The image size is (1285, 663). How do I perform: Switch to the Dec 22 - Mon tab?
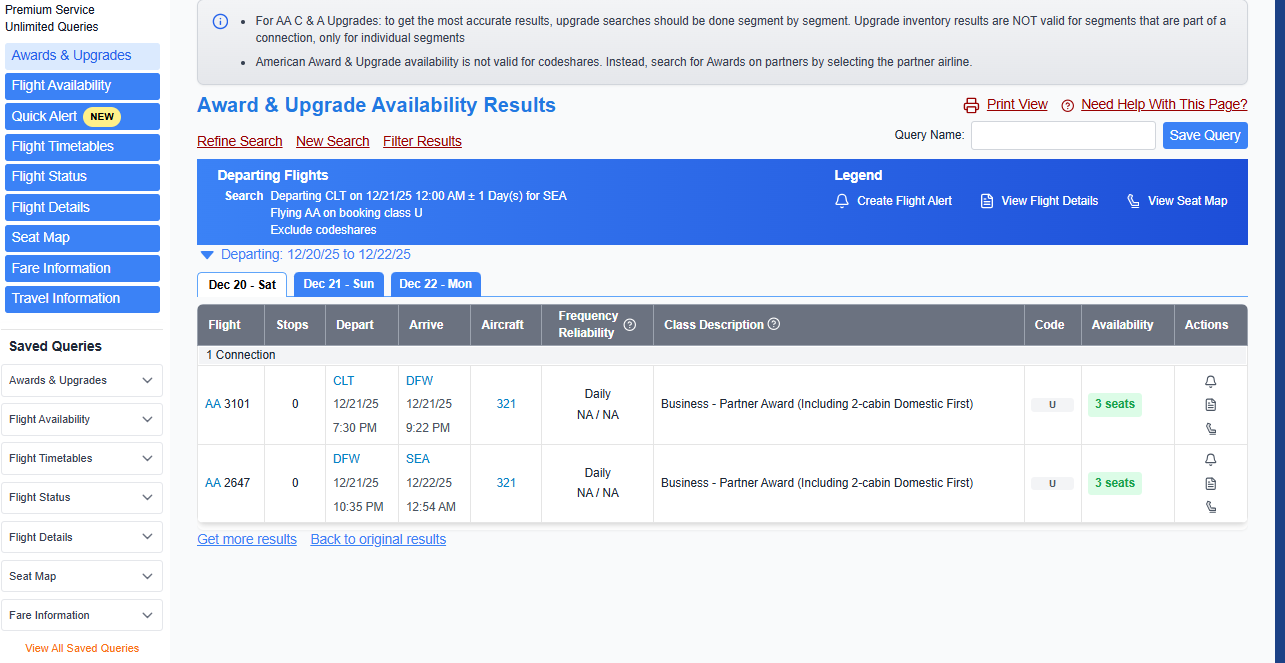435,284
